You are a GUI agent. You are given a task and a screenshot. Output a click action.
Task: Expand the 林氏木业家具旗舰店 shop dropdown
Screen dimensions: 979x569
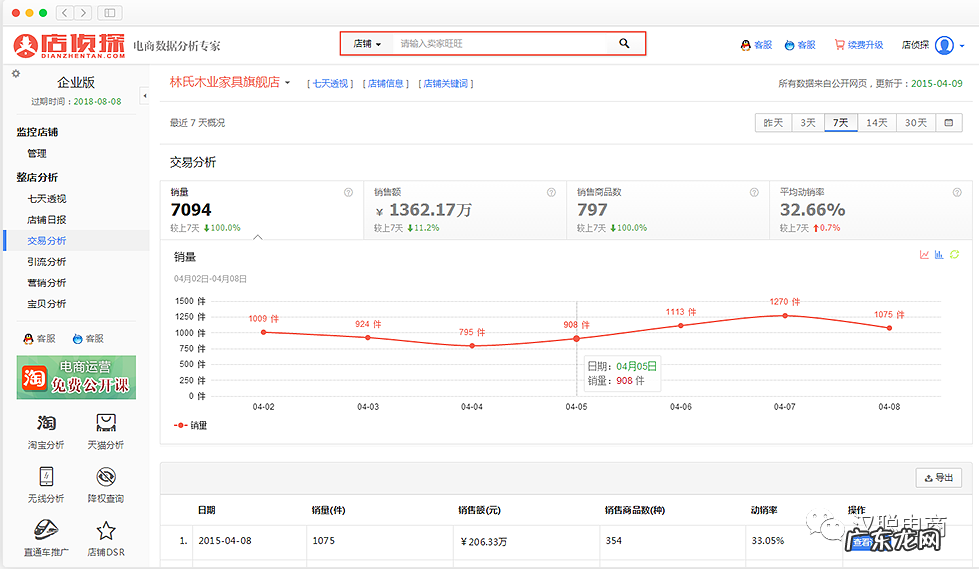click(x=287, y=83)
